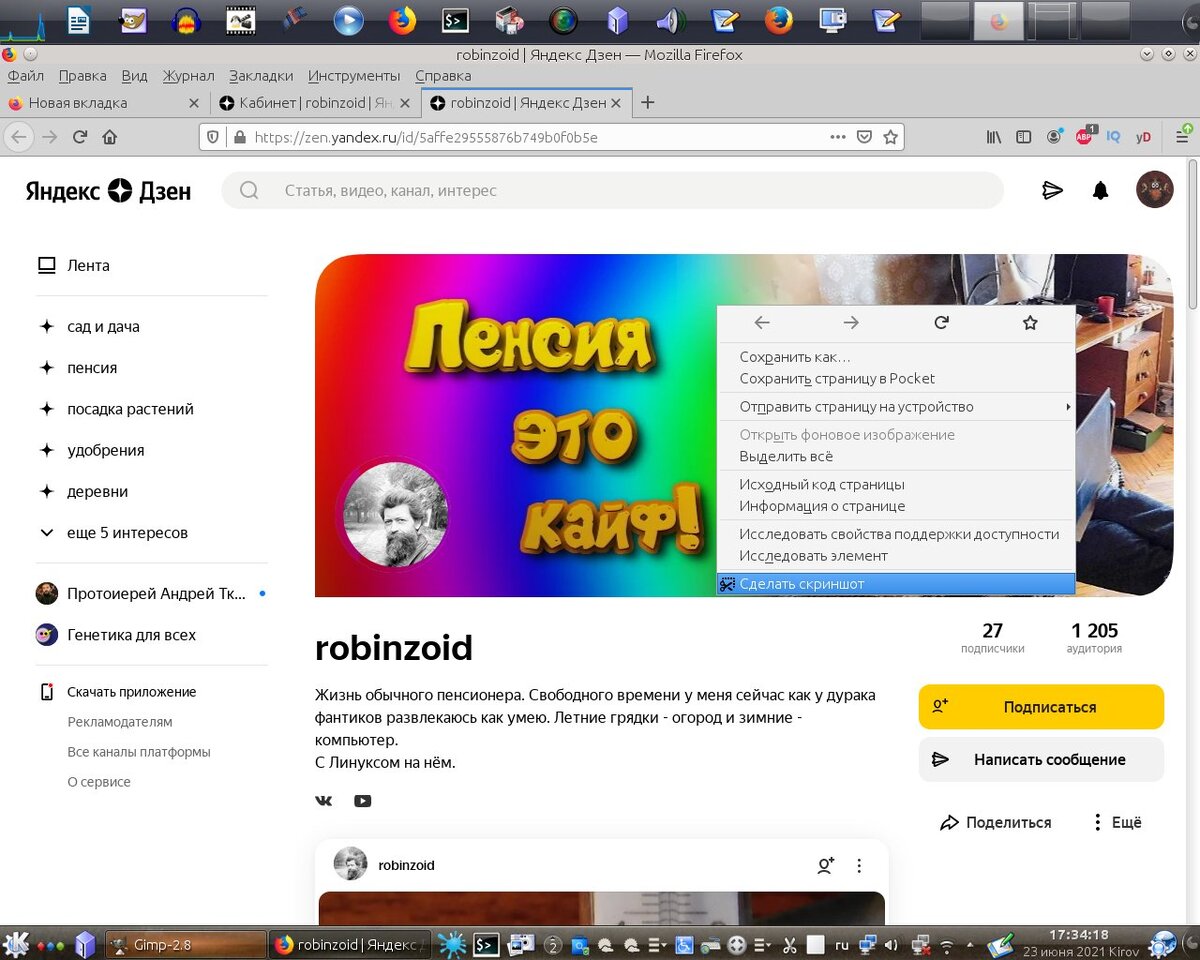The height and width of the screenshot is (960, 1200).
Task: Expand 'Отправить страницу на устройство' submenu
Action: coord(896,407)
